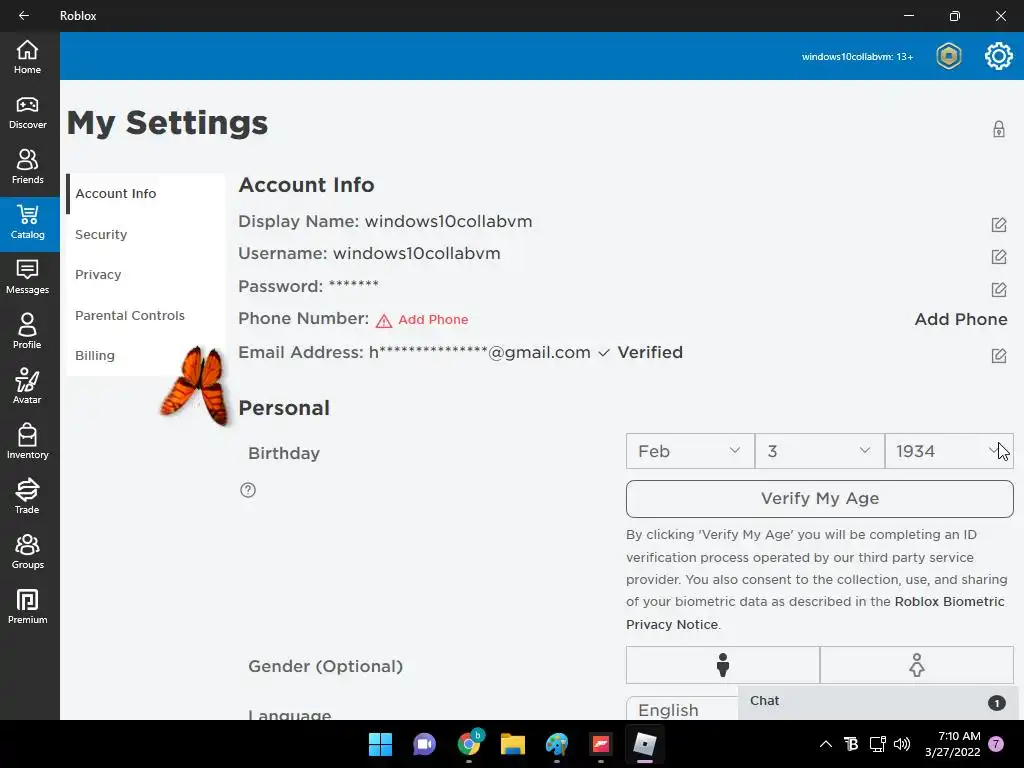Click the account PIN lock icon

[x=999, y=129]
